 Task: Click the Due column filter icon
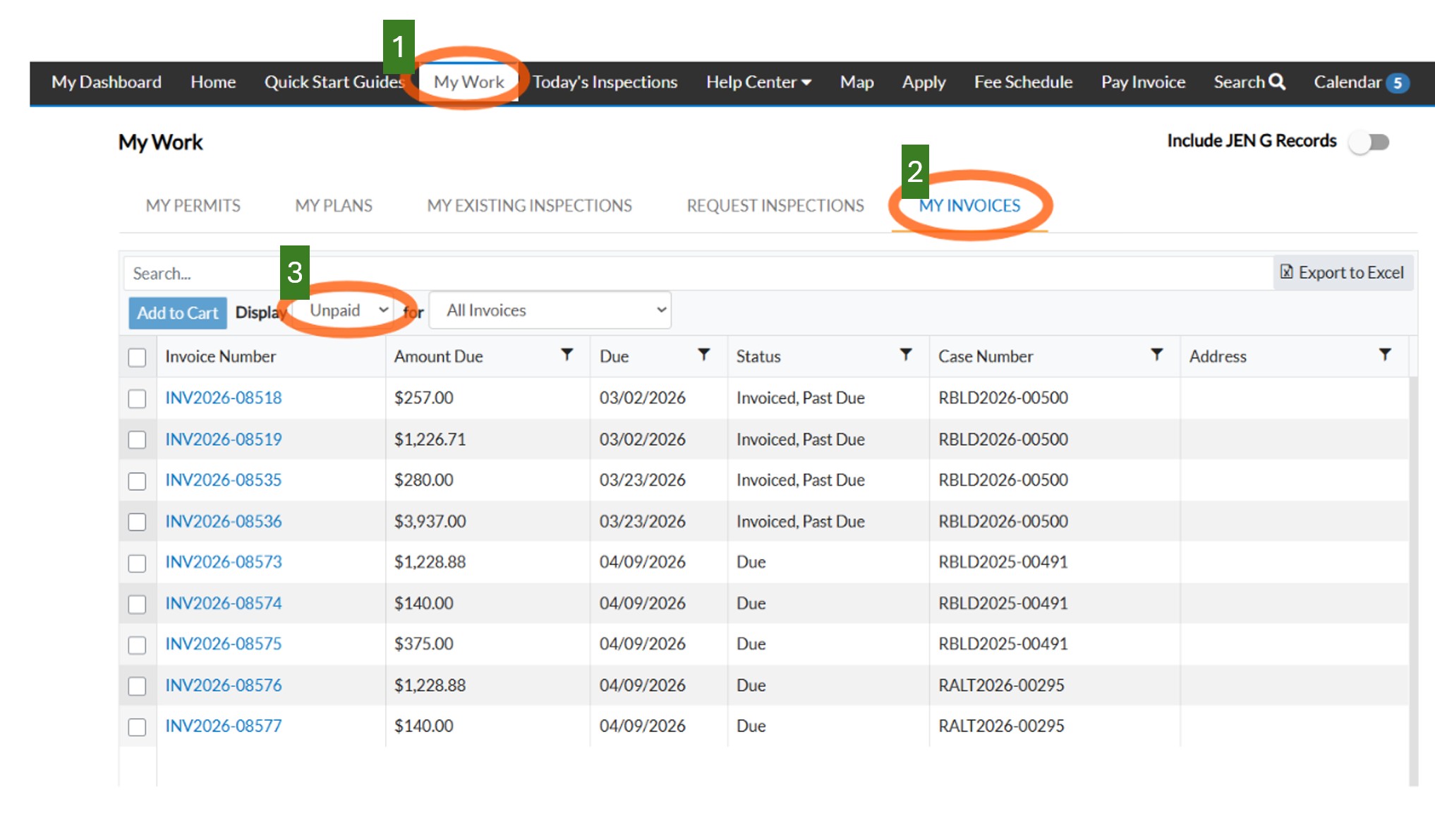click(x=703, y=355)
